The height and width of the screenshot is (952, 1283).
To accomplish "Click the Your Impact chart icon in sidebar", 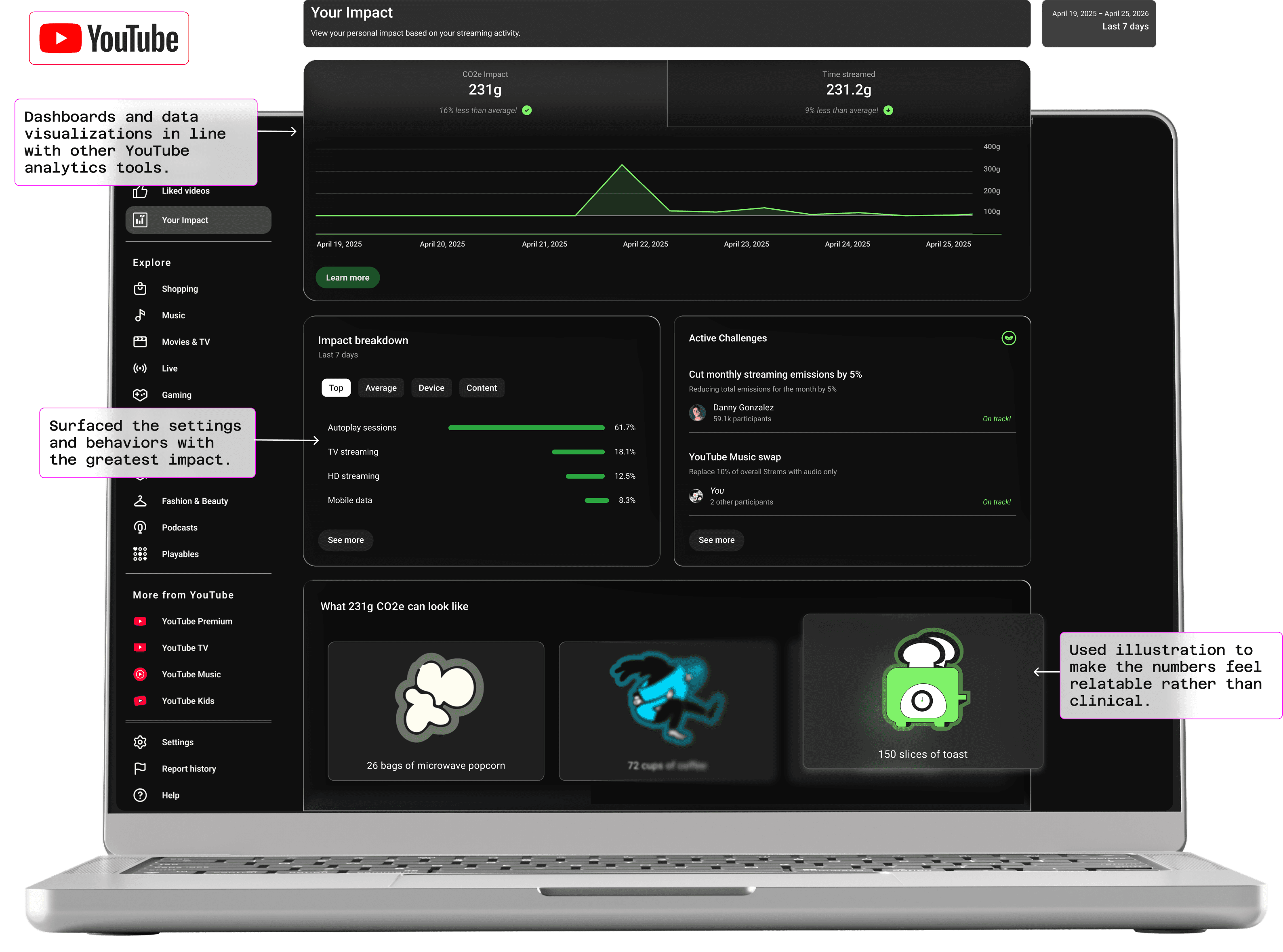I will click(140, 220).
